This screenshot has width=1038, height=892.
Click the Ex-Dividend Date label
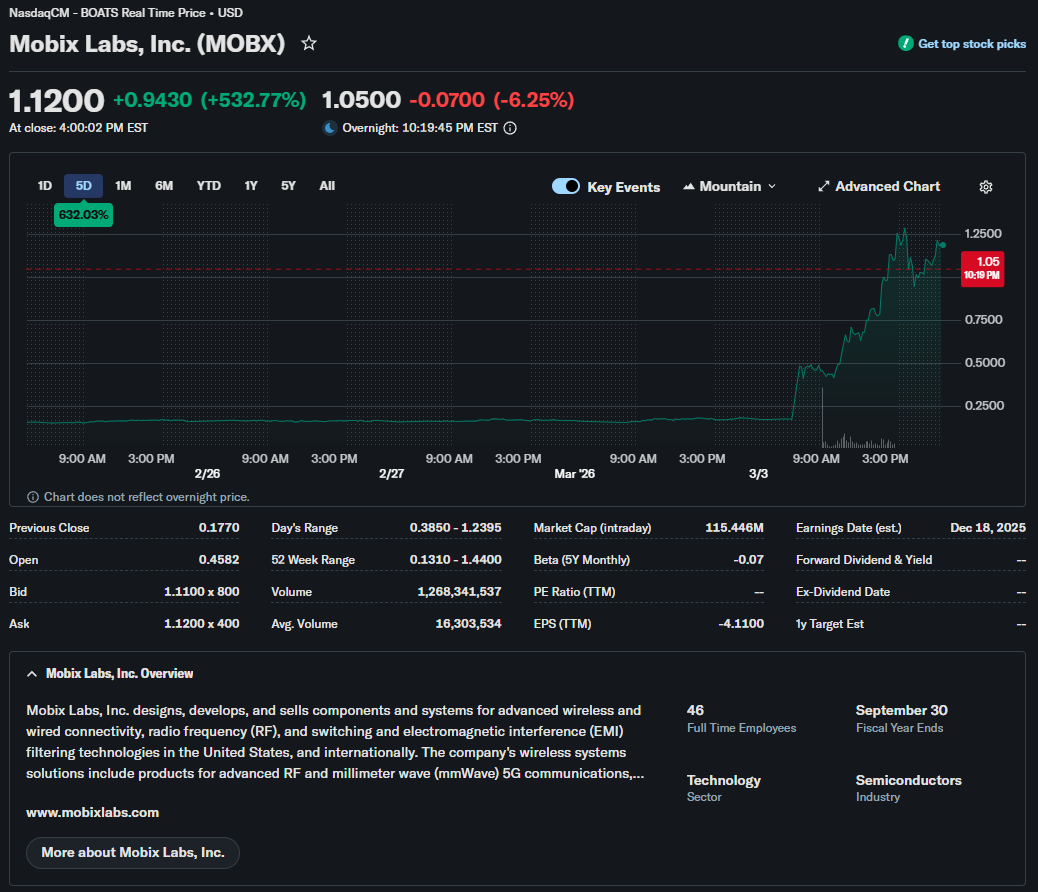(x=843, y=591)
